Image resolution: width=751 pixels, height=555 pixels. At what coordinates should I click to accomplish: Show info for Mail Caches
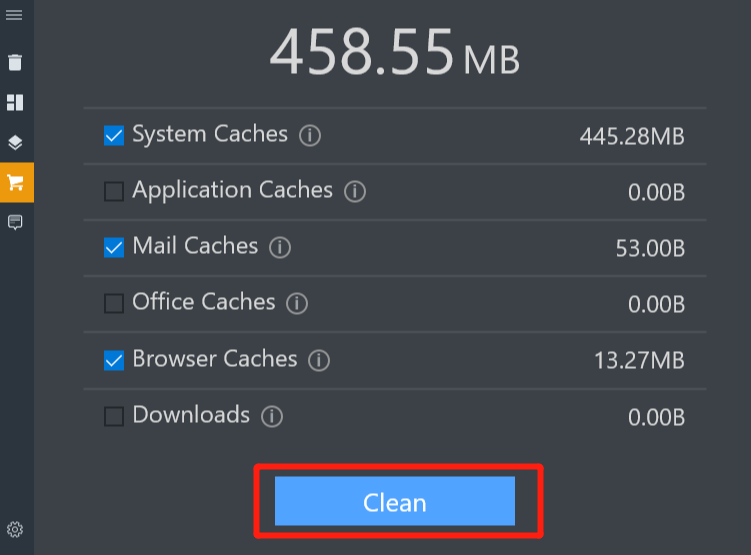(280, 248)
